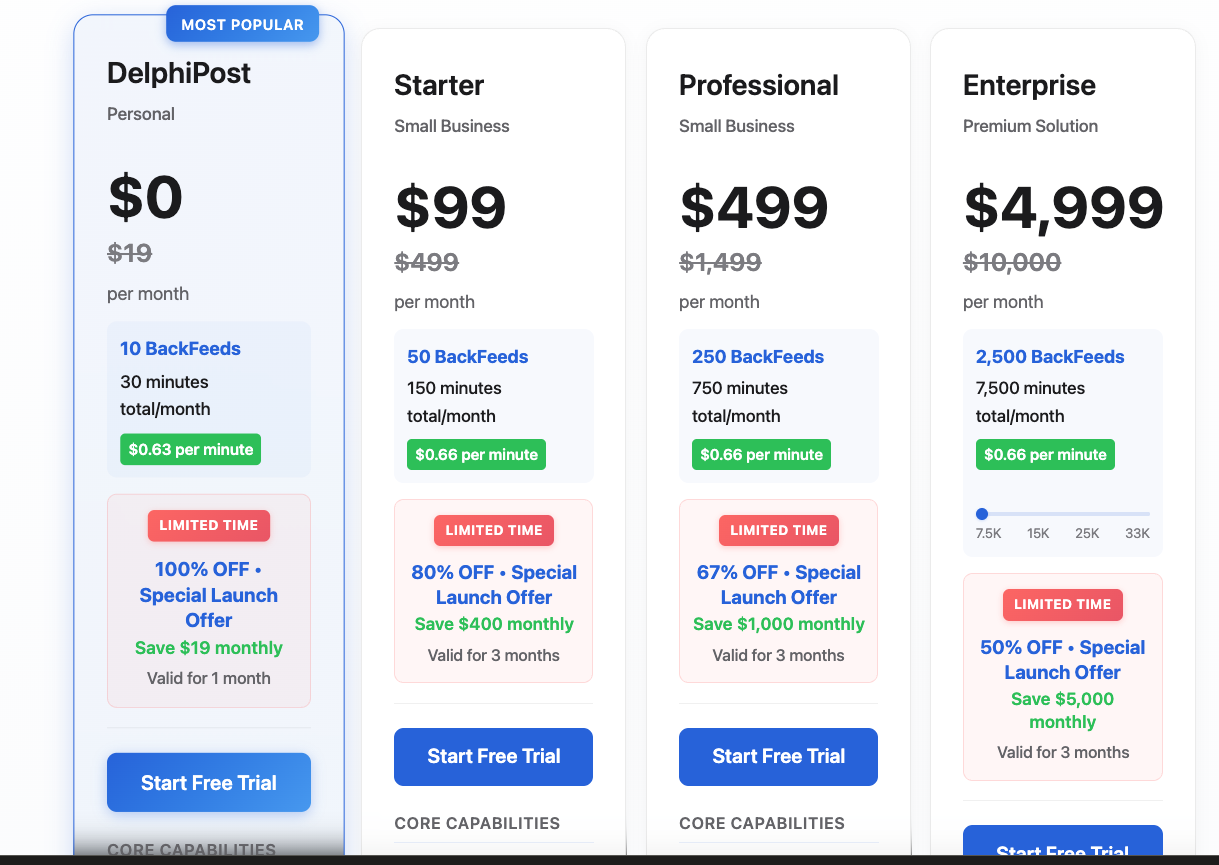Click the DelphiPost plan title
Screen dimensions: 1219x865
[x=179, y=73]
